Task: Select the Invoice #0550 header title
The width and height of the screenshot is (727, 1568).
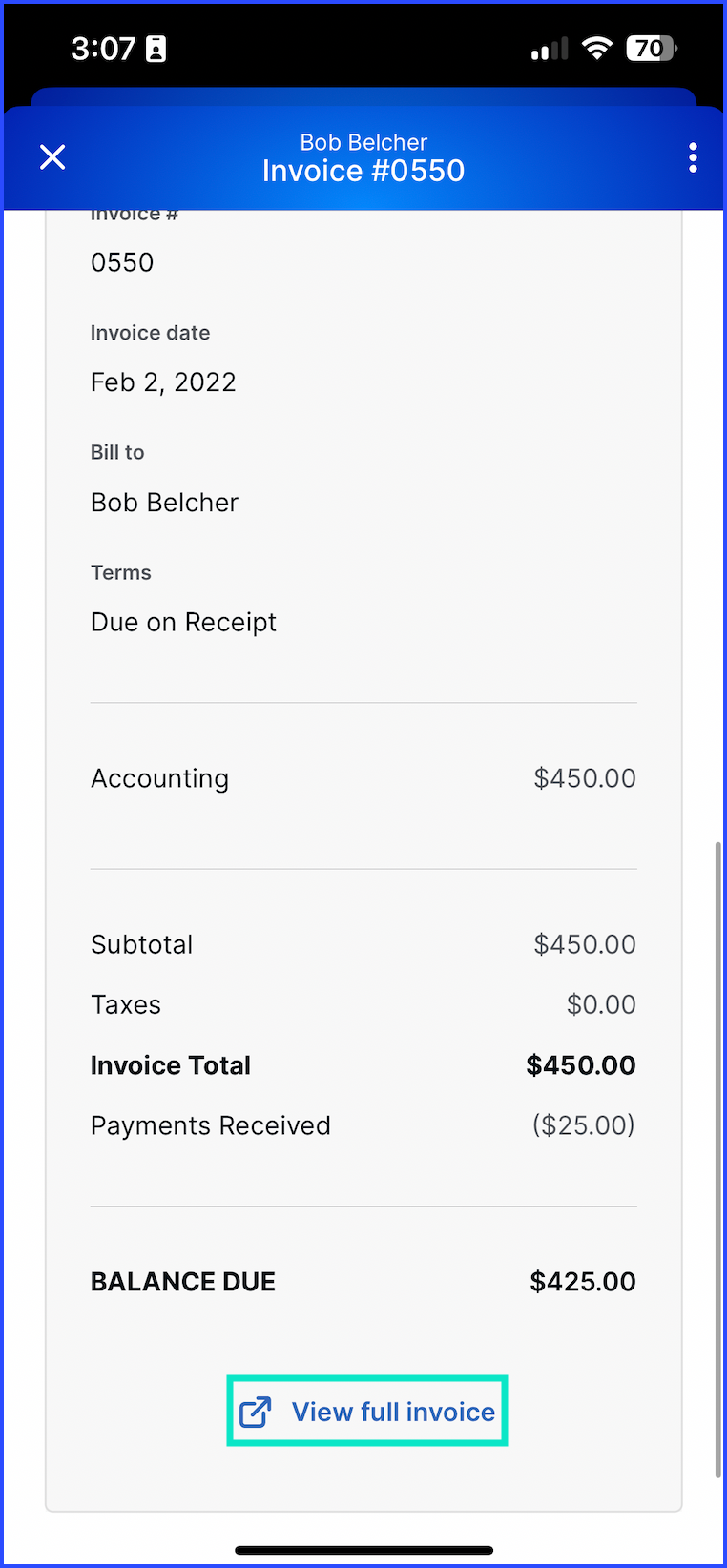Action: tap(363, 171)
